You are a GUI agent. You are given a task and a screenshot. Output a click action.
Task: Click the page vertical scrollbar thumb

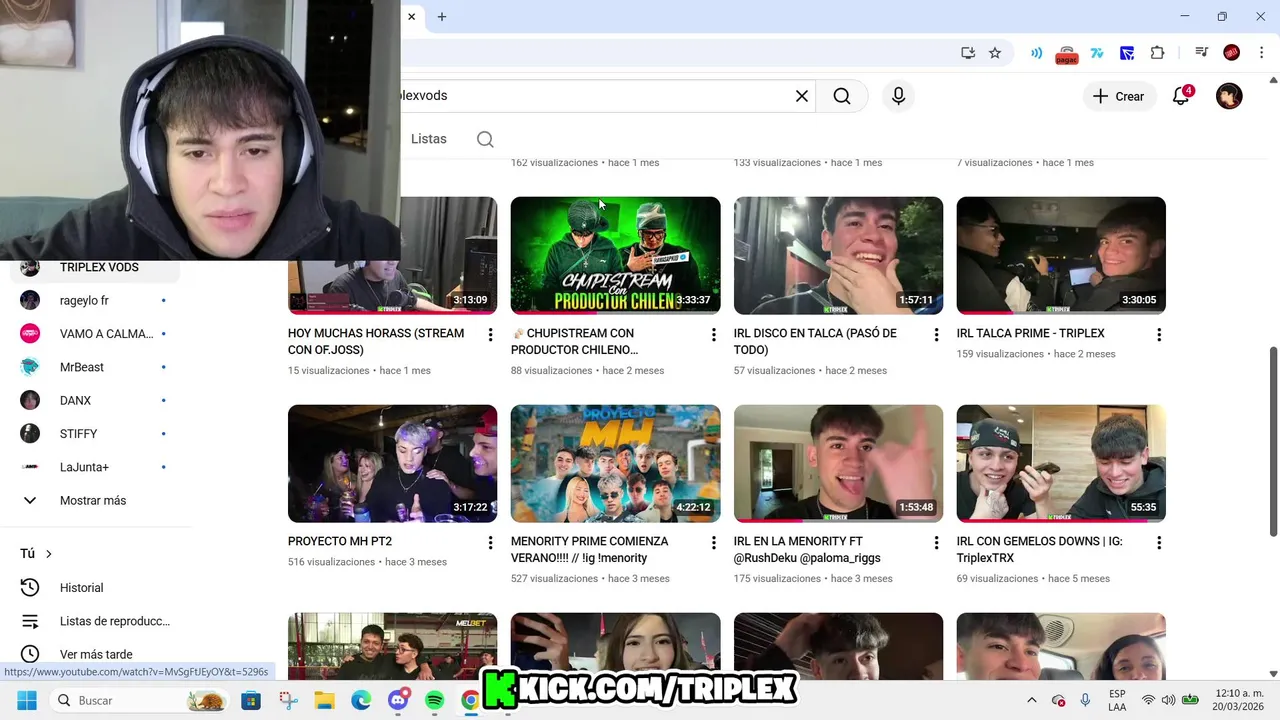(x=1273, y=444)
